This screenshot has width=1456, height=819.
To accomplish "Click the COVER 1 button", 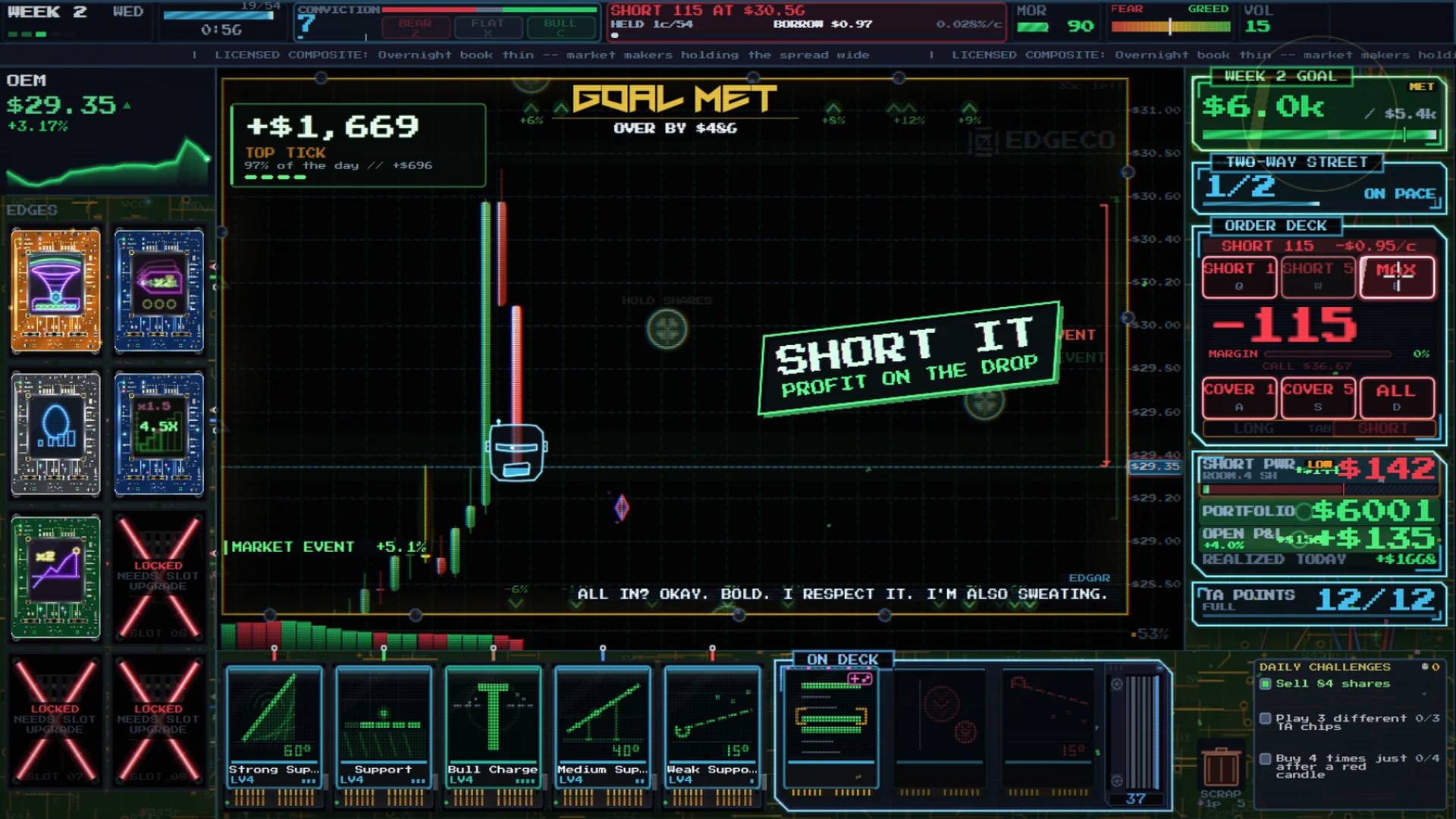I will click(1239, 397).
